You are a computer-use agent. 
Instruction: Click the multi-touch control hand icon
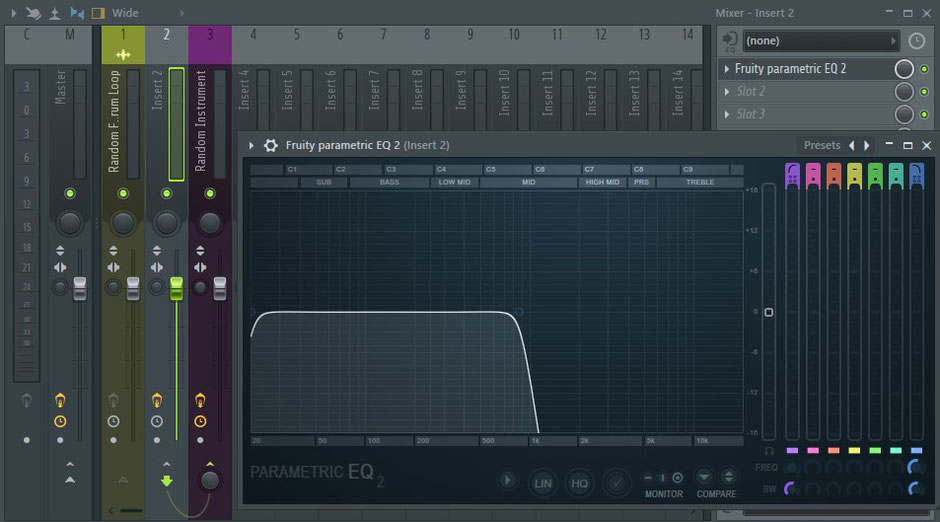pos(34,13)
